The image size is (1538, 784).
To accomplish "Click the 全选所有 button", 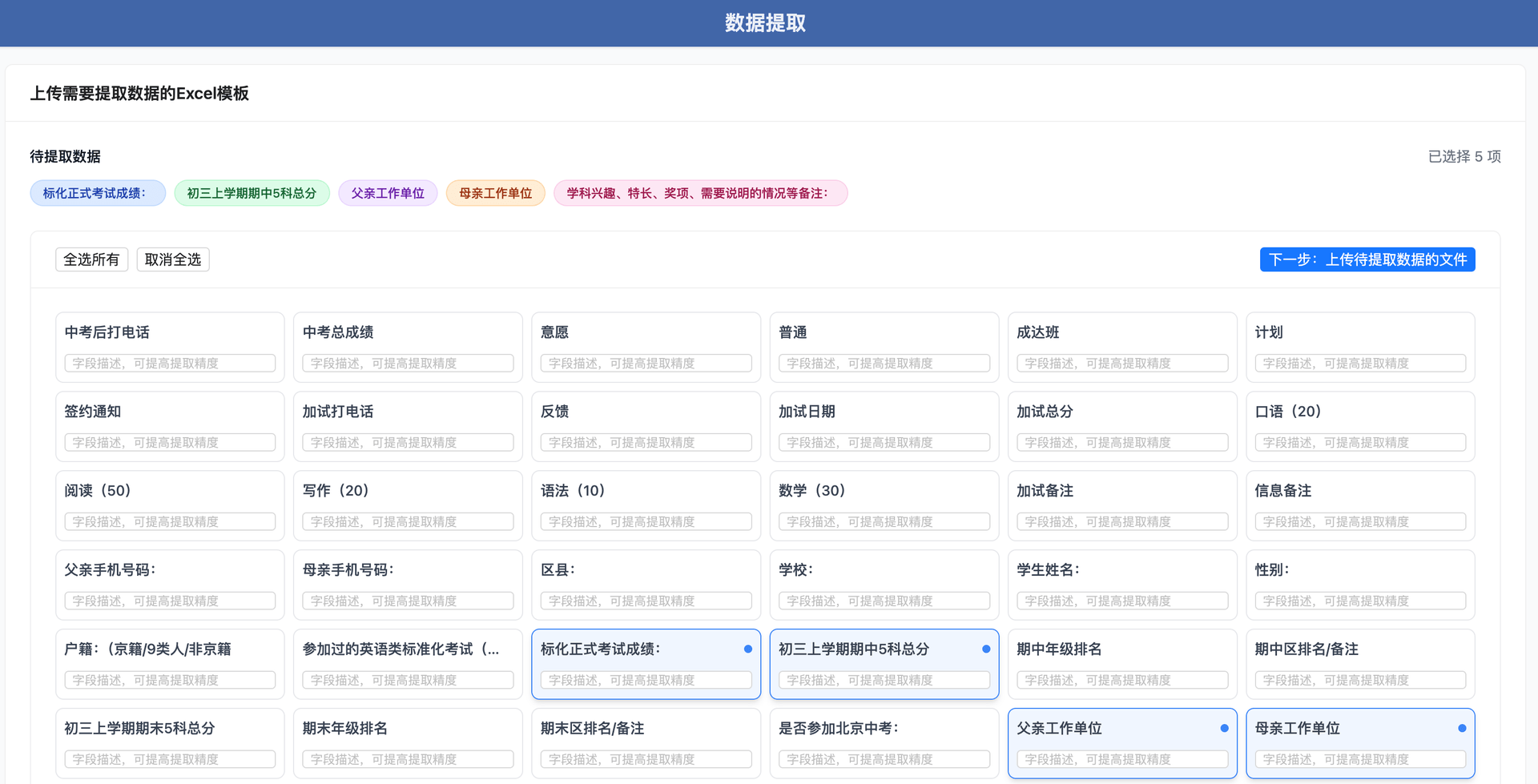I will coord(91,259).
